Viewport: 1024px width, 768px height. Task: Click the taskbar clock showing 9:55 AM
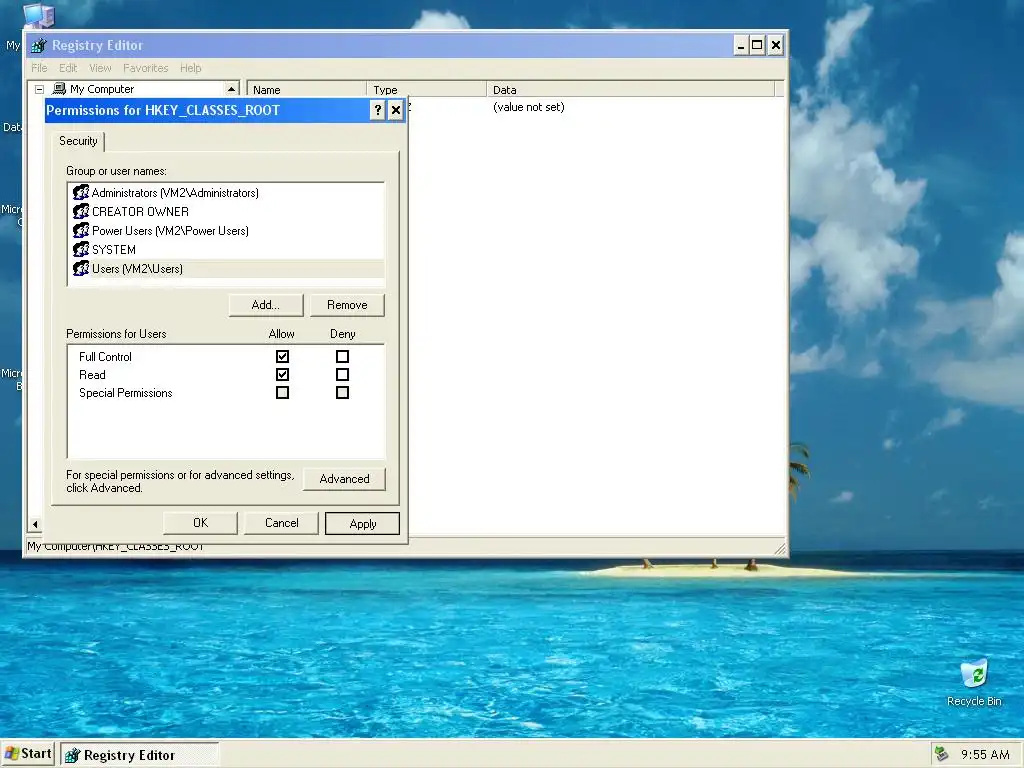[x=985, y=754]
